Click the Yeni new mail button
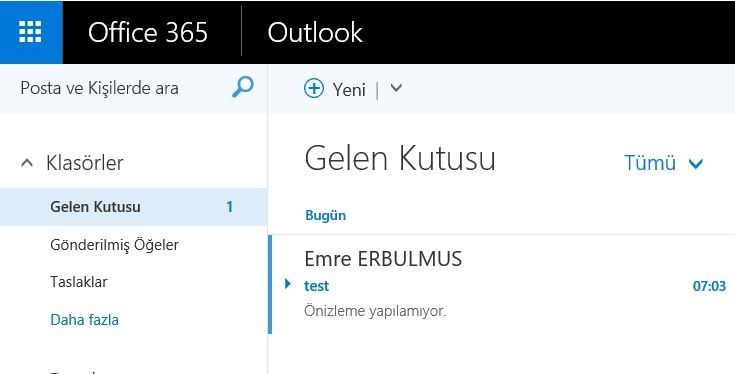 click(335, 88)
